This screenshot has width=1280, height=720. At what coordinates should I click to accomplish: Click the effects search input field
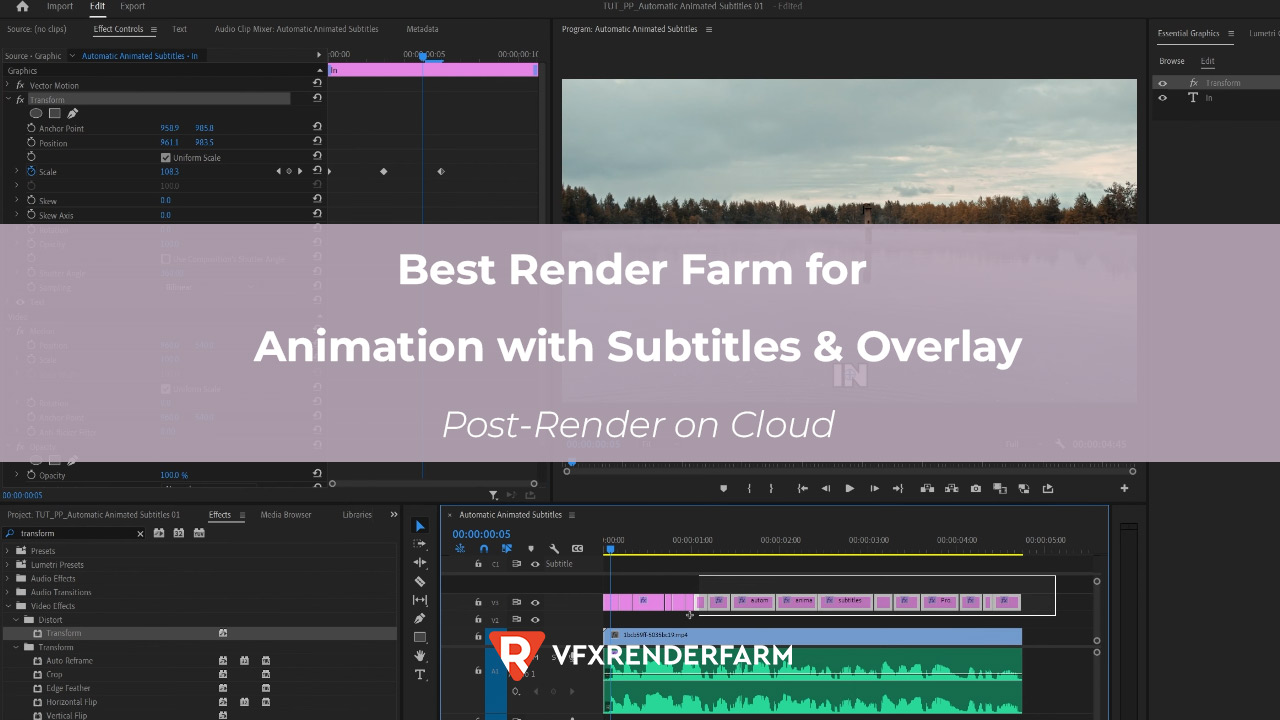pos(74,534)
